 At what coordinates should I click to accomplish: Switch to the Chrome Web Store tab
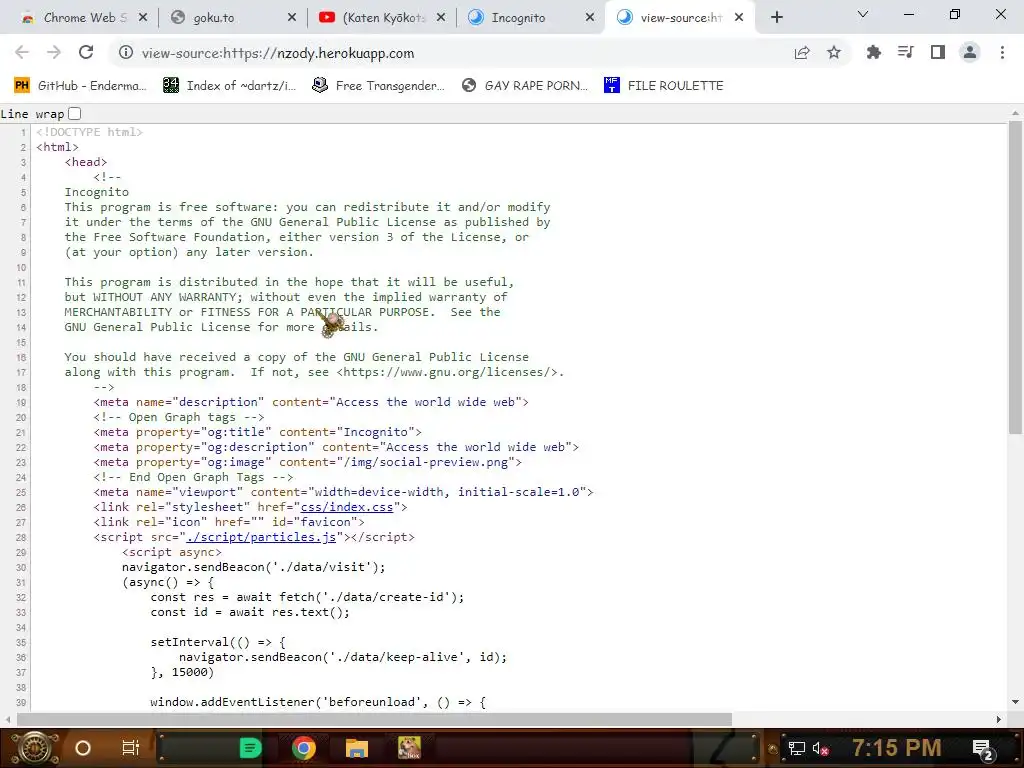[x=84, y=18]
